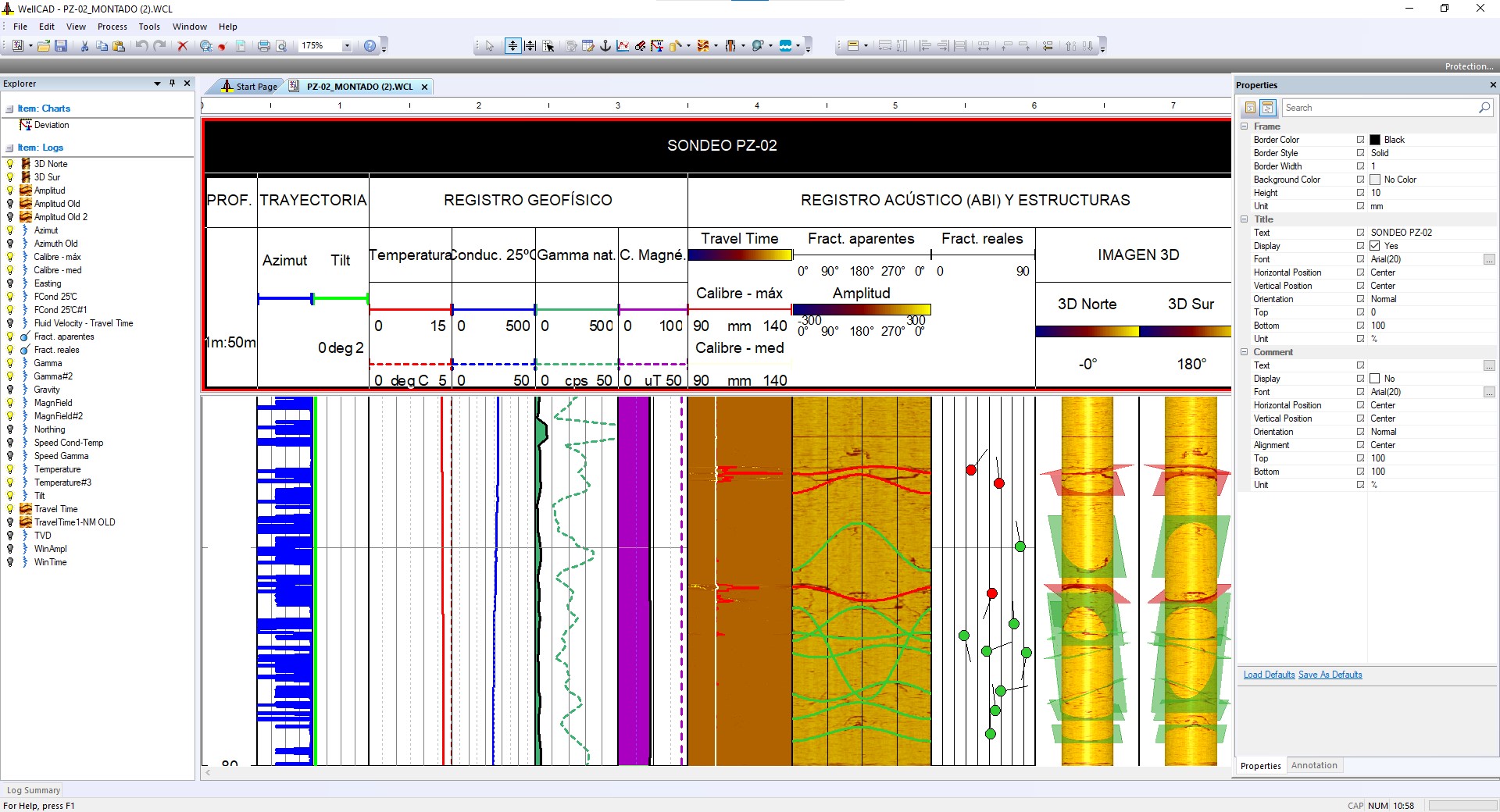Viewport: 1500px width, 812px height.
Task: Click the anchor tool icon
Action: pos(605,46)
